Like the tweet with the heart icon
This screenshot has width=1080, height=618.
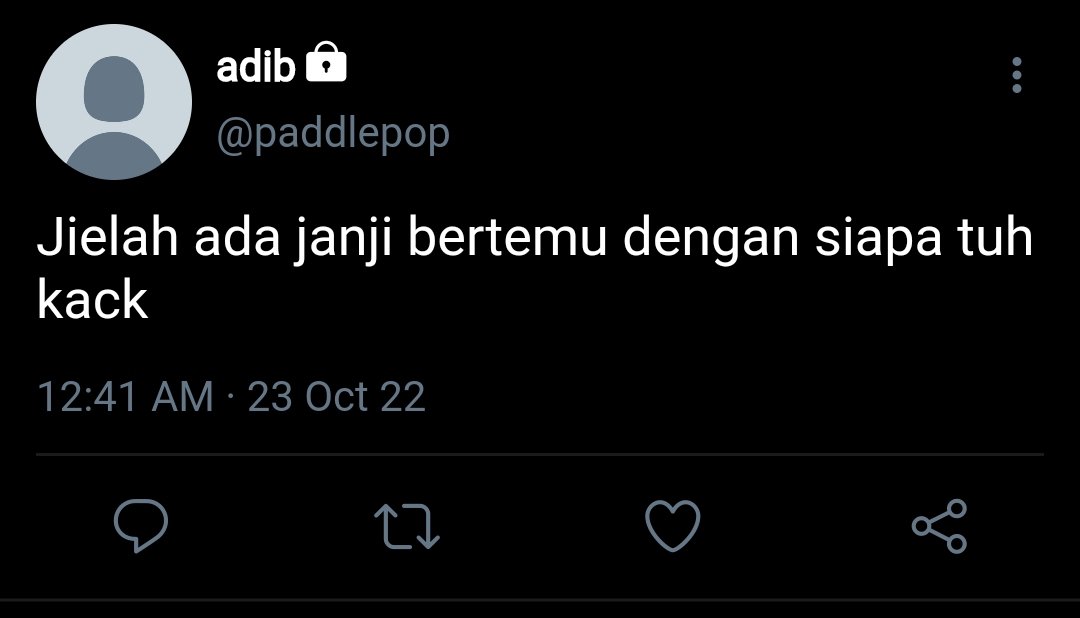pos(672,526)
